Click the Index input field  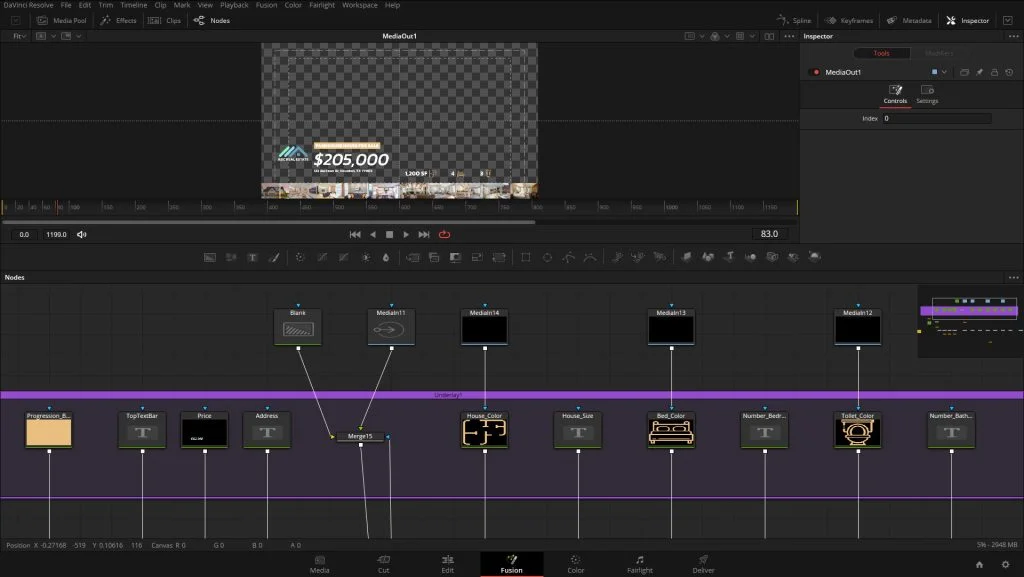[x=937, y=119]
